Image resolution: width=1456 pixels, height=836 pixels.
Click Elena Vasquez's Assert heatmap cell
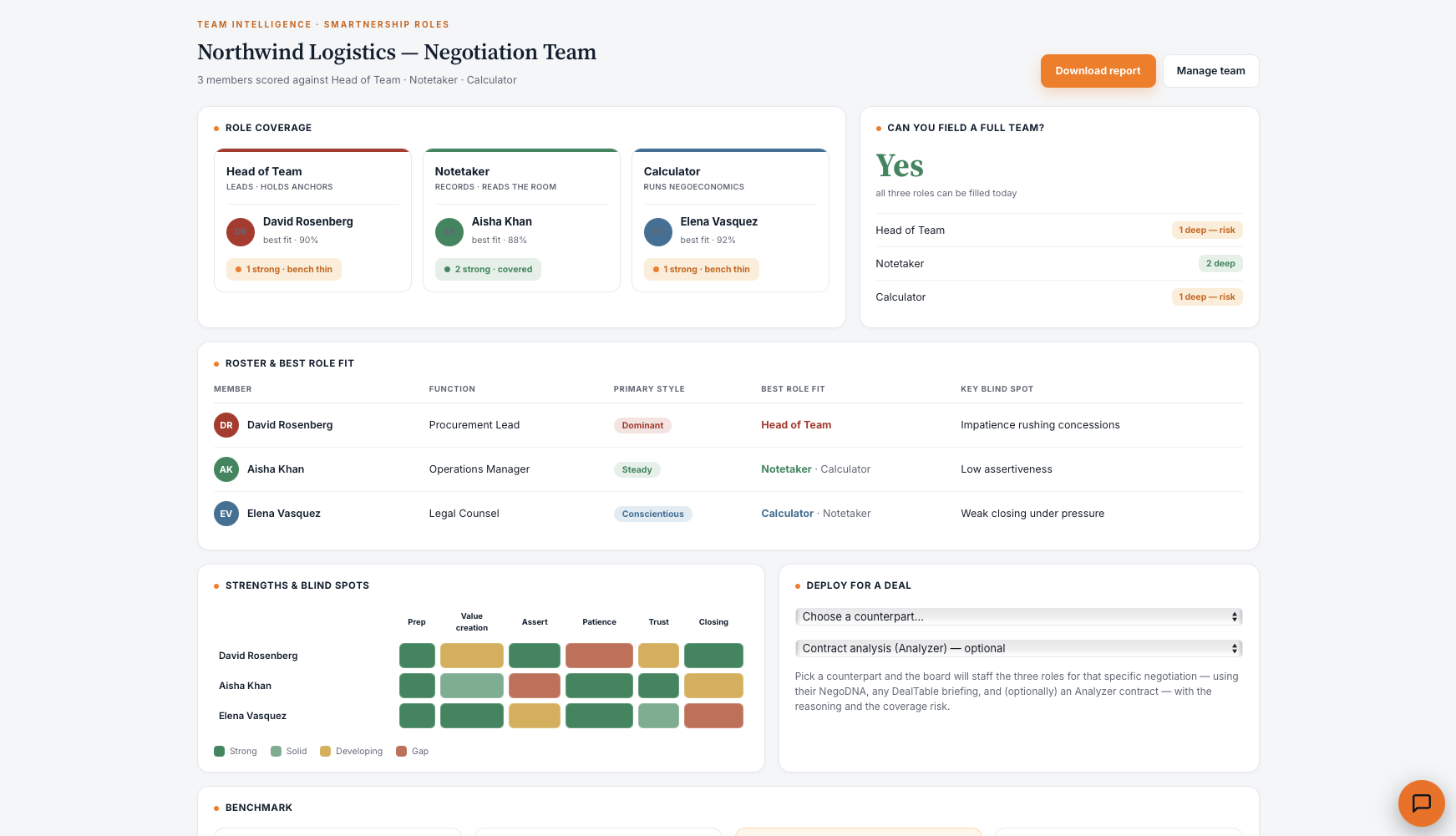pyautogui.click(x=535, y=716)
